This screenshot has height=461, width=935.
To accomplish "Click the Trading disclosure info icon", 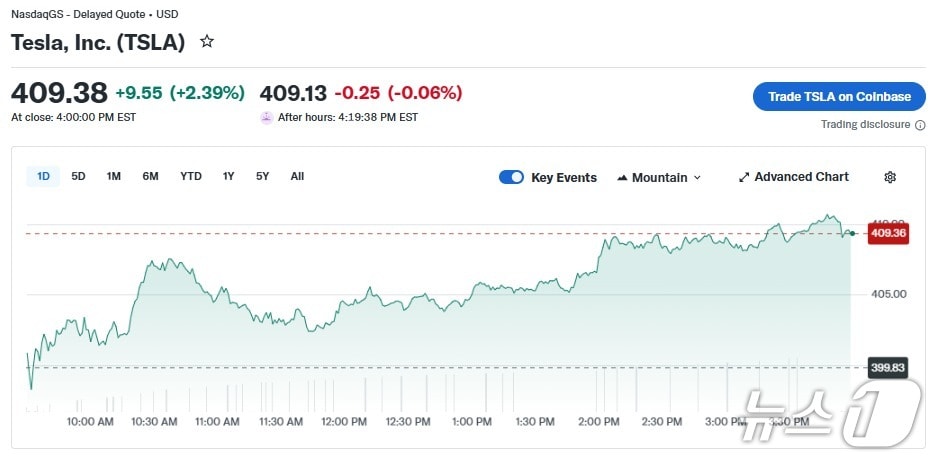I will point(918,125).
